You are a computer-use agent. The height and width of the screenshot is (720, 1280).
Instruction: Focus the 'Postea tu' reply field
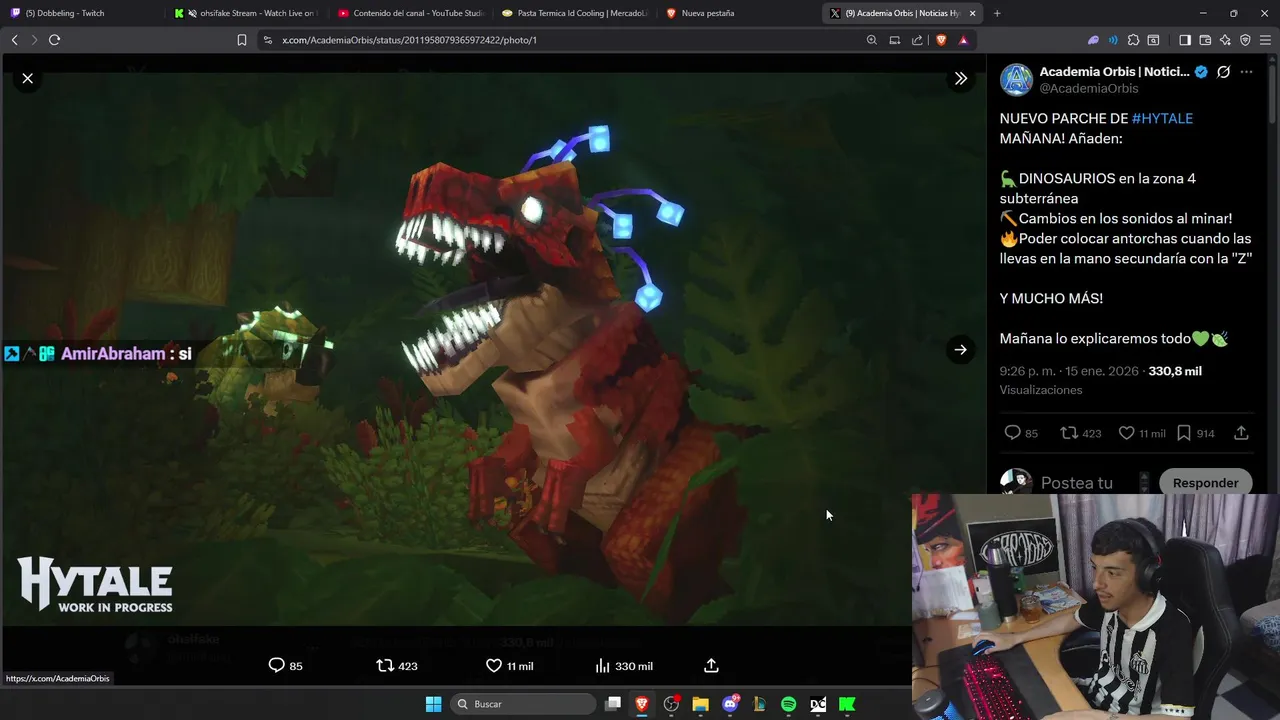[1077, 483]
